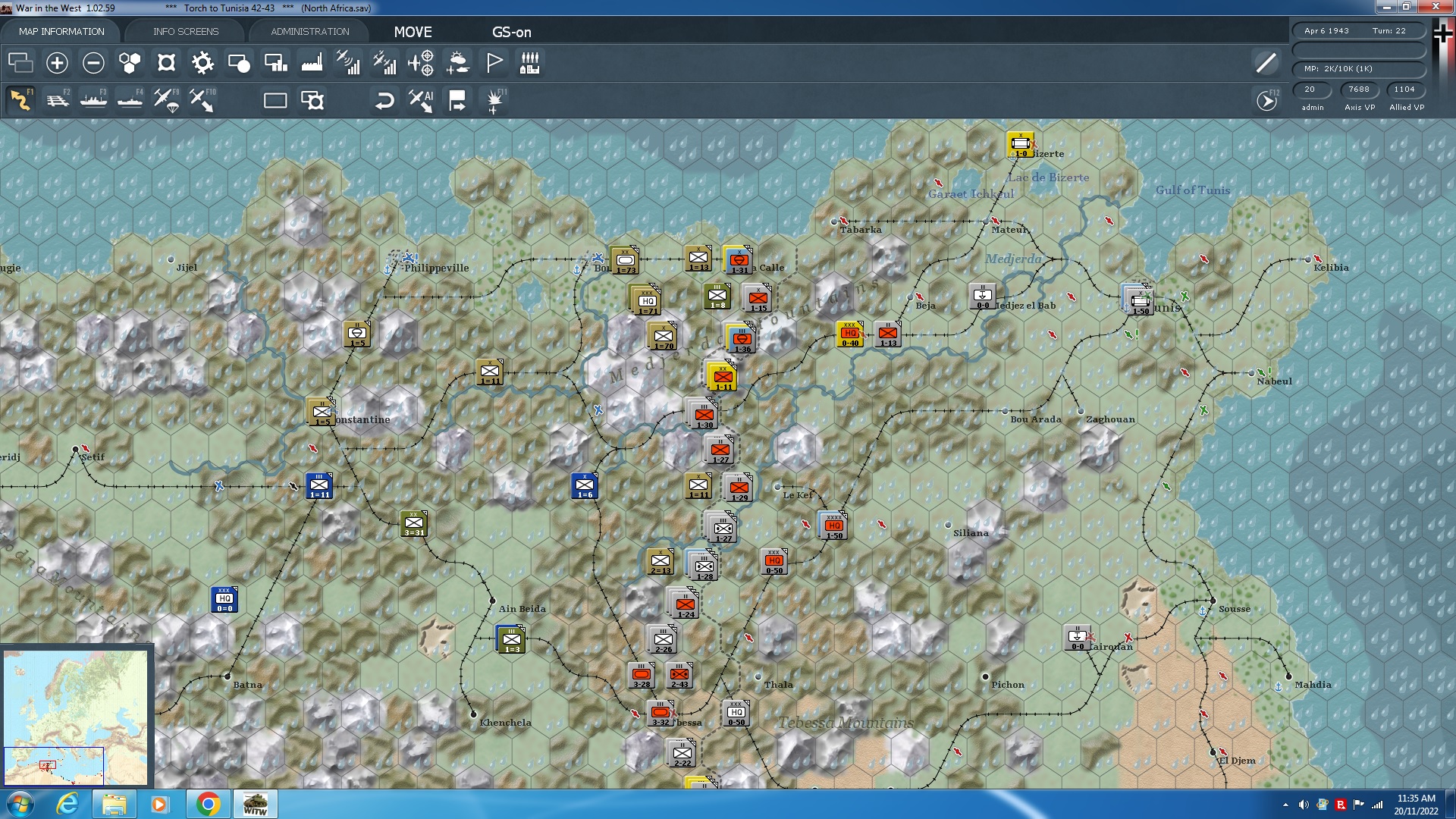Select the blue HQ 0=0 unit counter

pyautogui.click(x=224, y=599)
